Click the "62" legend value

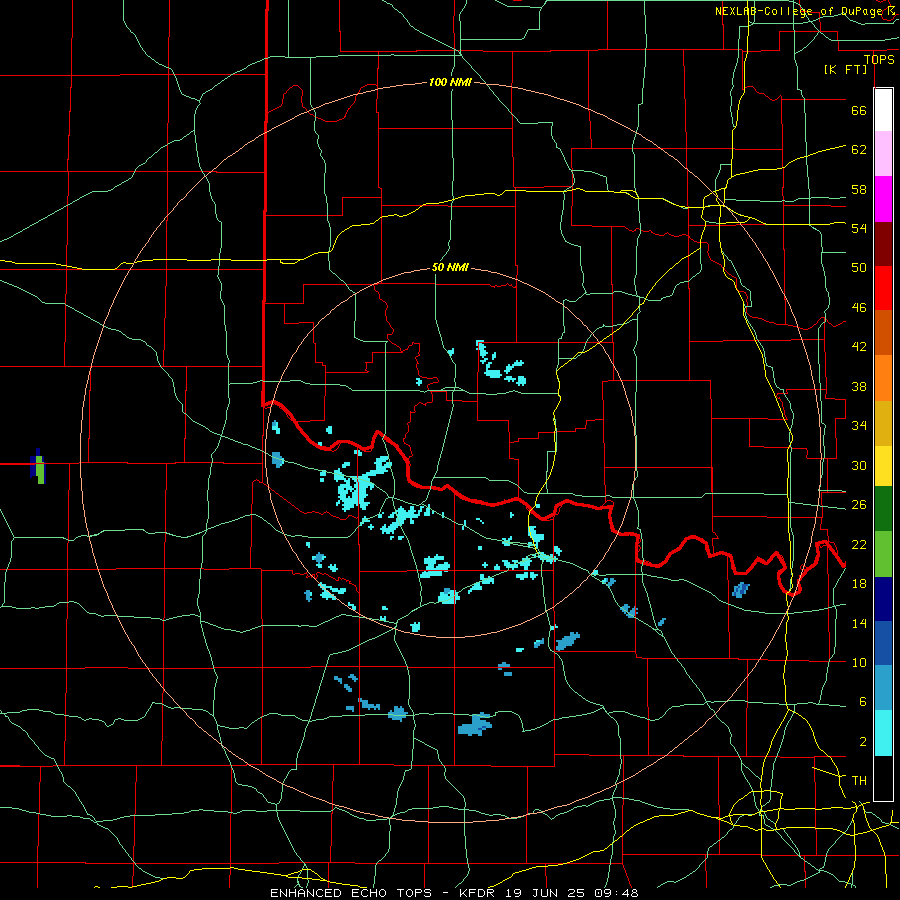click(859, 149)
